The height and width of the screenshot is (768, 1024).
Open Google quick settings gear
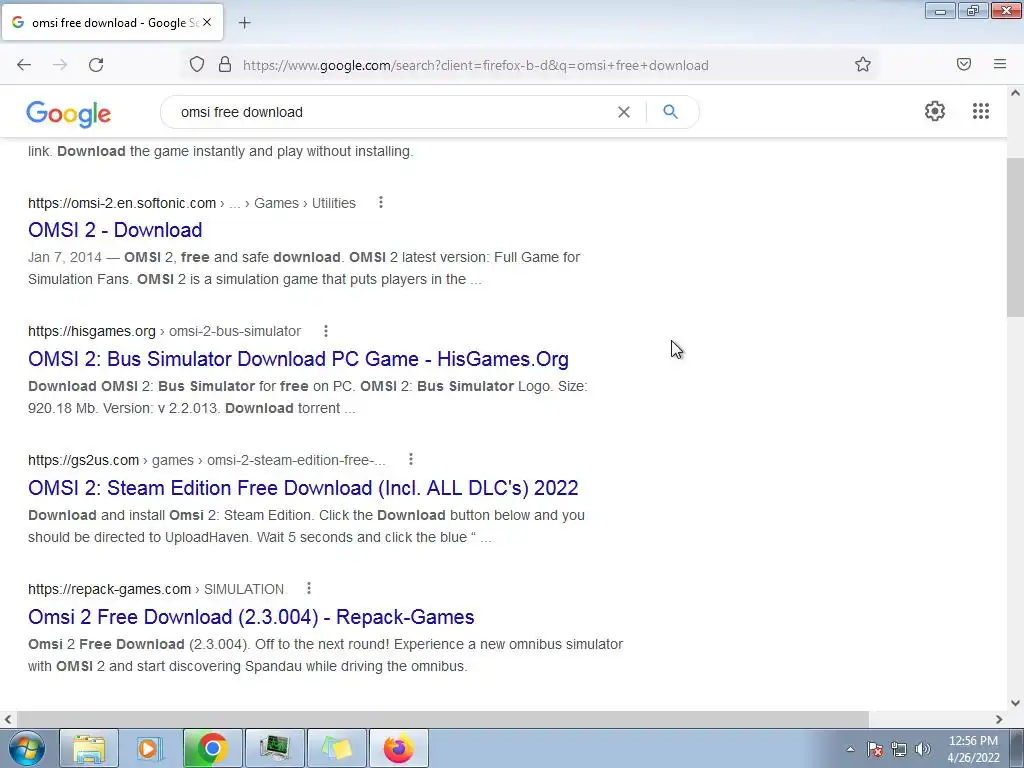pyautogui.click(x=935, y=111)
